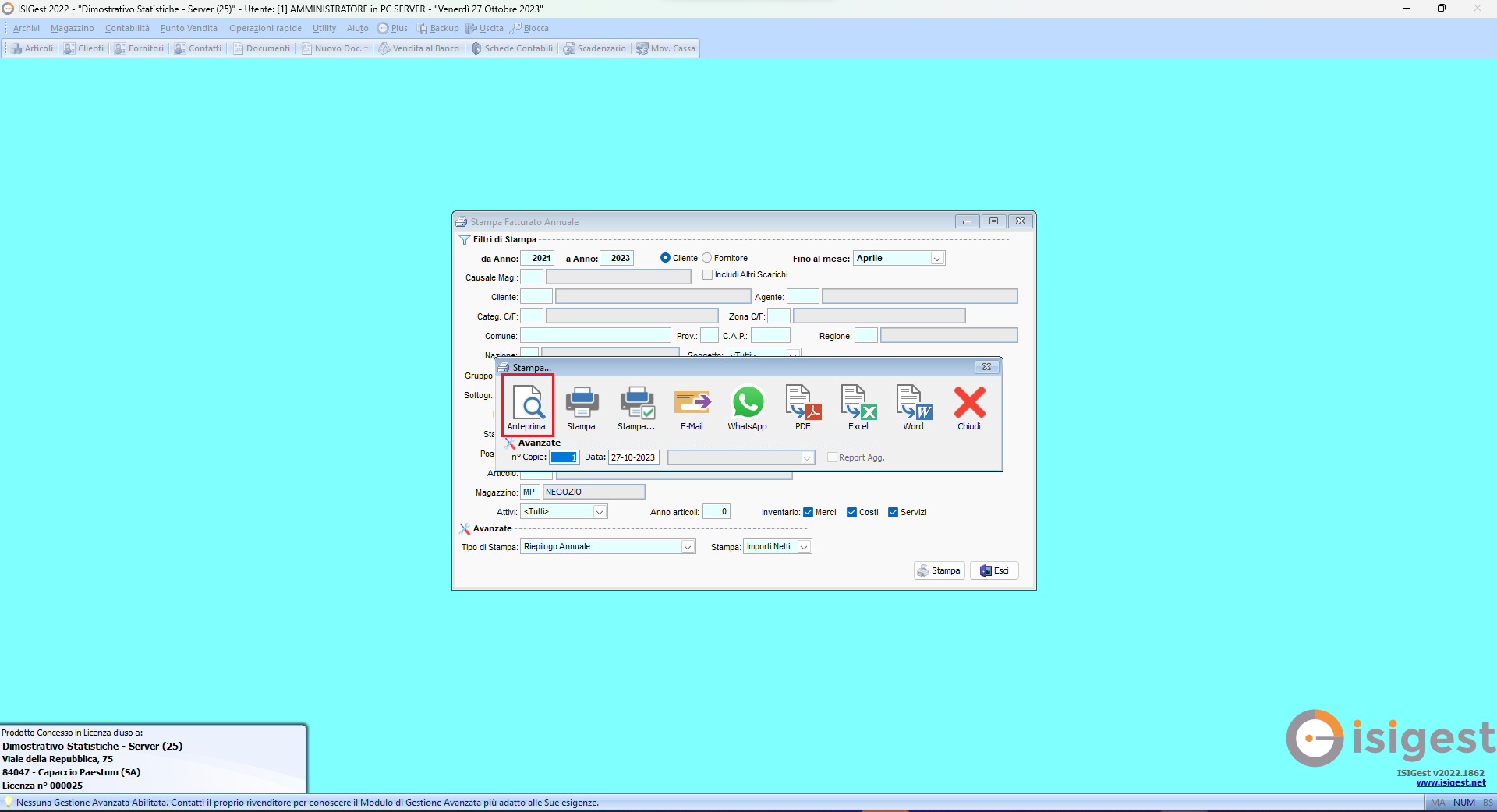Click the Stampa printer icon in dialog

(x=581, y=406)
